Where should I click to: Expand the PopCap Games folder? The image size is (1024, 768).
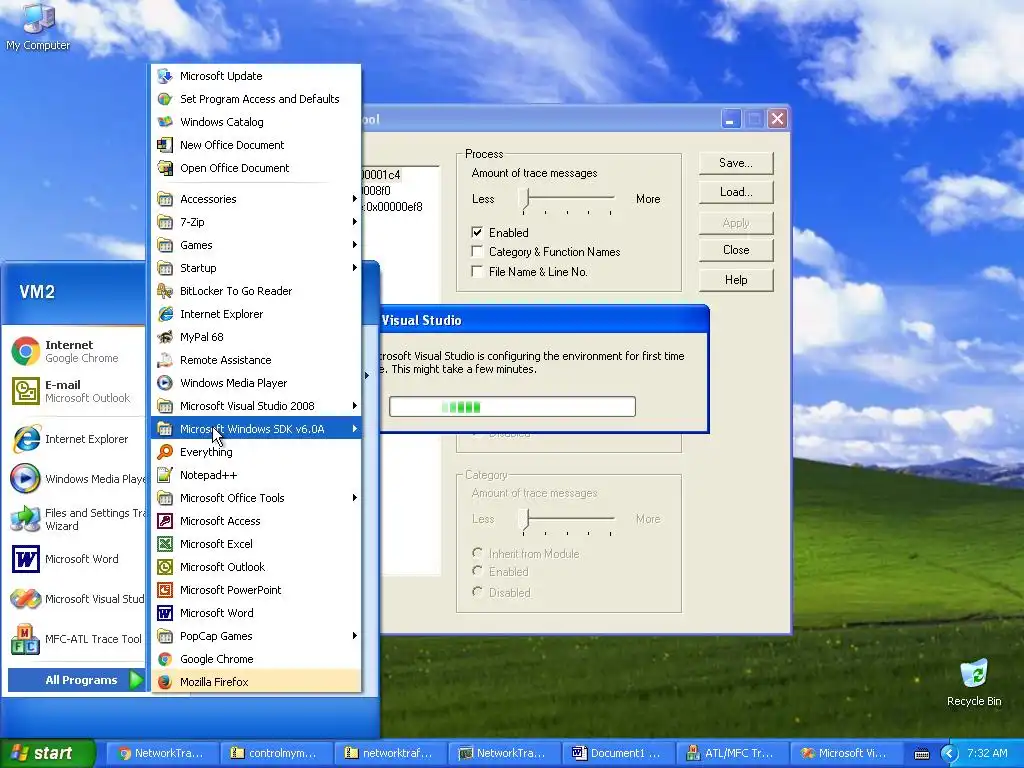tap(256, 635)
